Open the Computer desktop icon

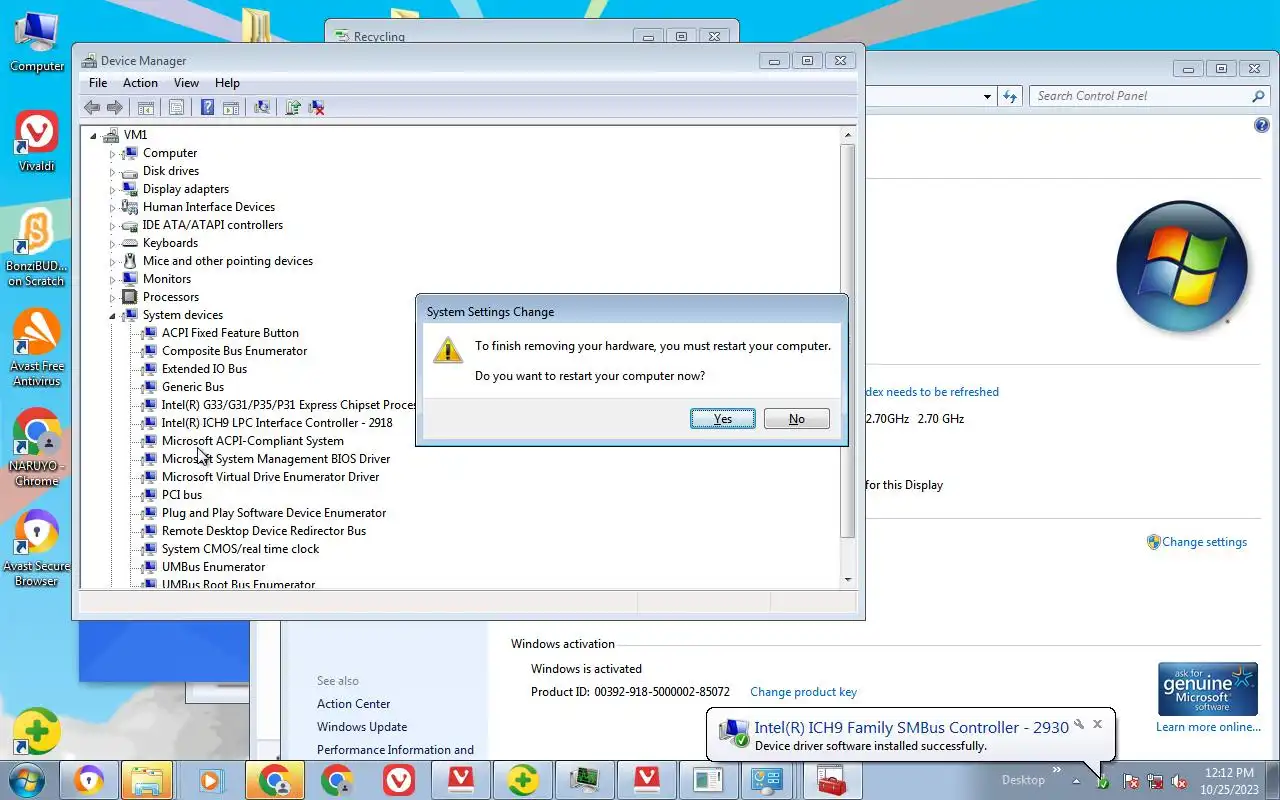(37, 42)
